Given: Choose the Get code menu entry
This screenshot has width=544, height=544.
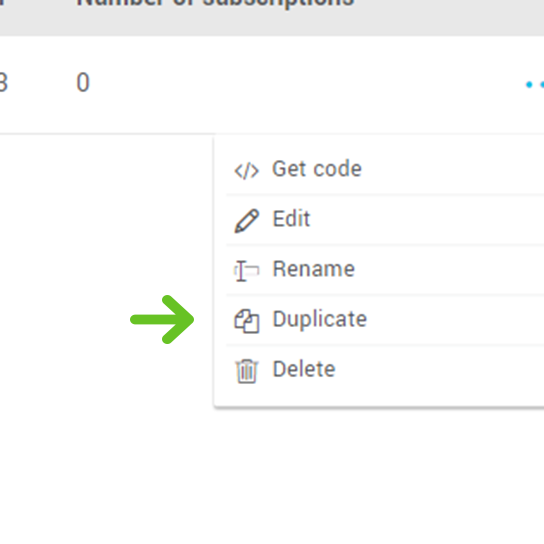Looking at the screenshot, I should click(385, 170).
